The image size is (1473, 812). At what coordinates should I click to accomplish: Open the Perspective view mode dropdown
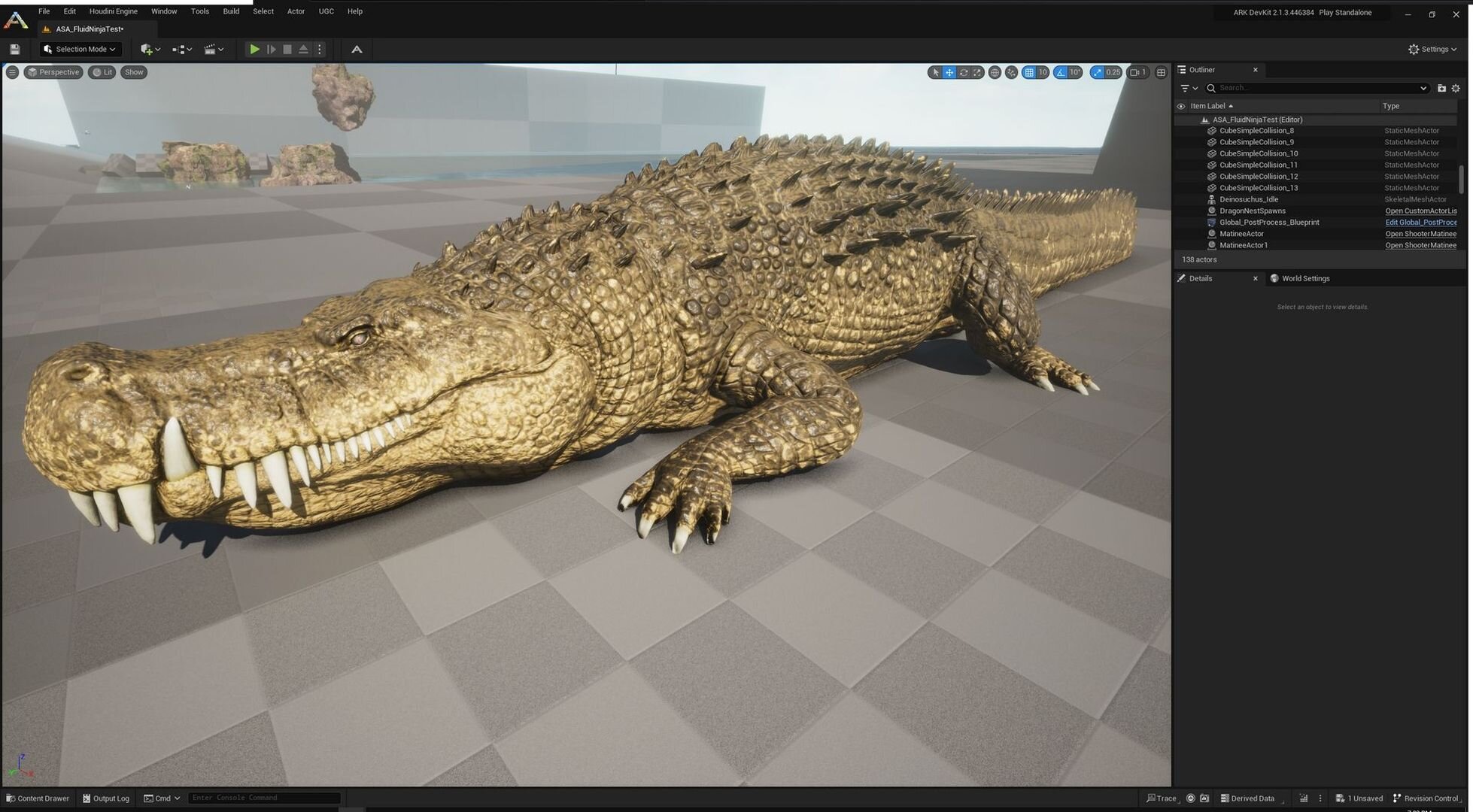53,72
